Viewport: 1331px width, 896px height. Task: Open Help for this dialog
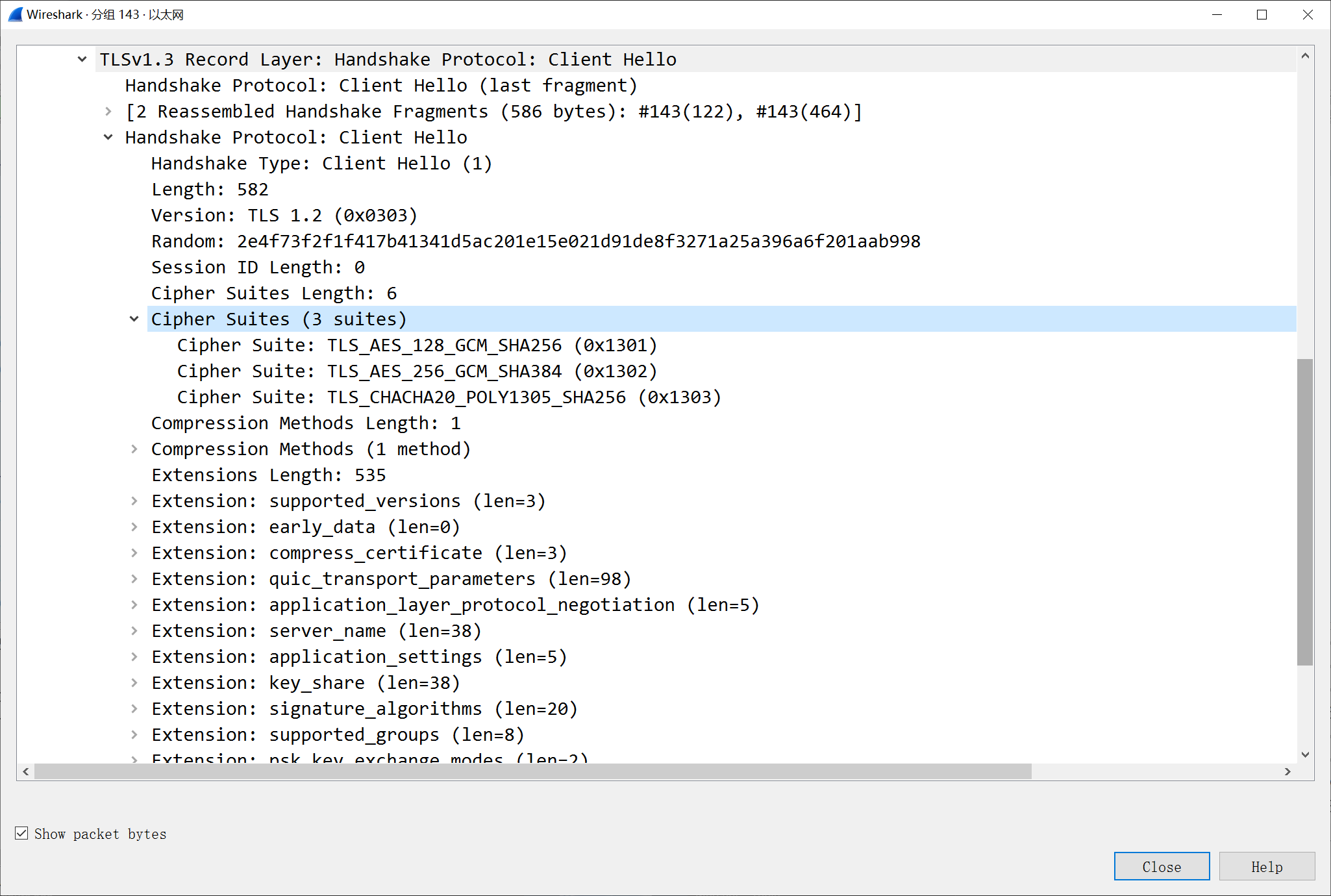coord(1266,866)
